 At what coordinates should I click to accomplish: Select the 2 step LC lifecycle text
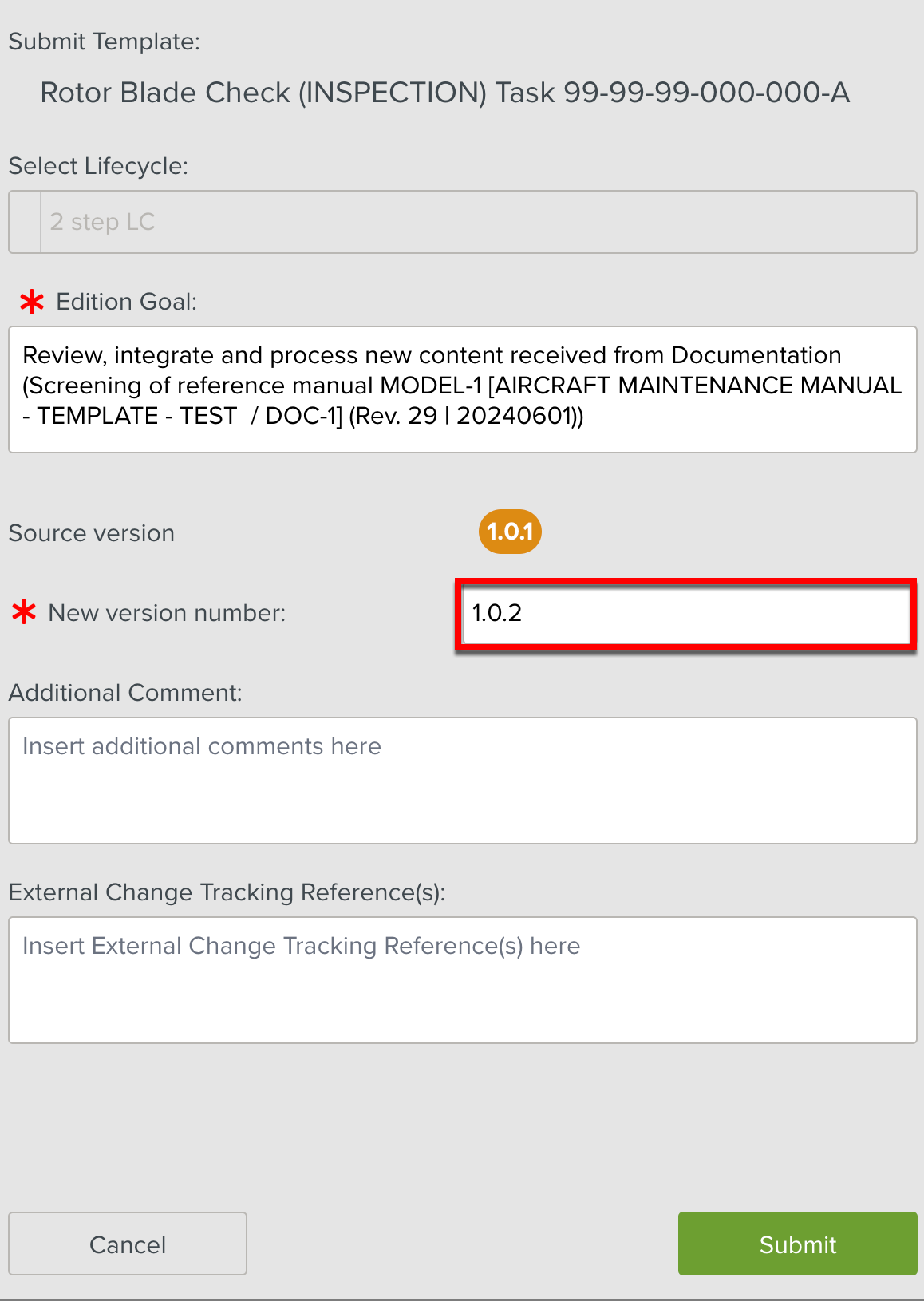[102, 222]
